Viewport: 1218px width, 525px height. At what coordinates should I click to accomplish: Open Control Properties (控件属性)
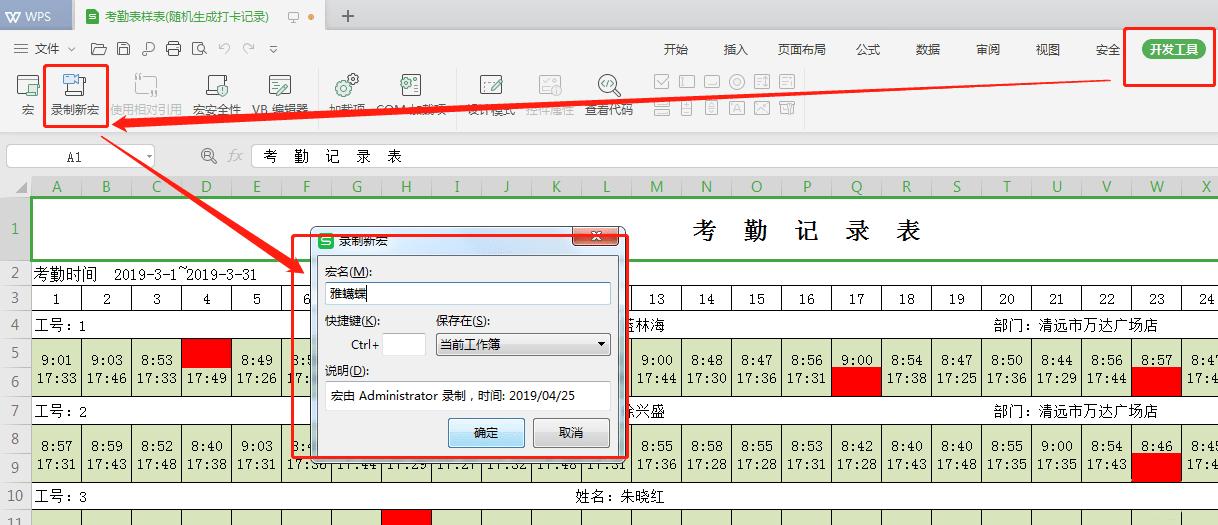[x=550, y=95]
